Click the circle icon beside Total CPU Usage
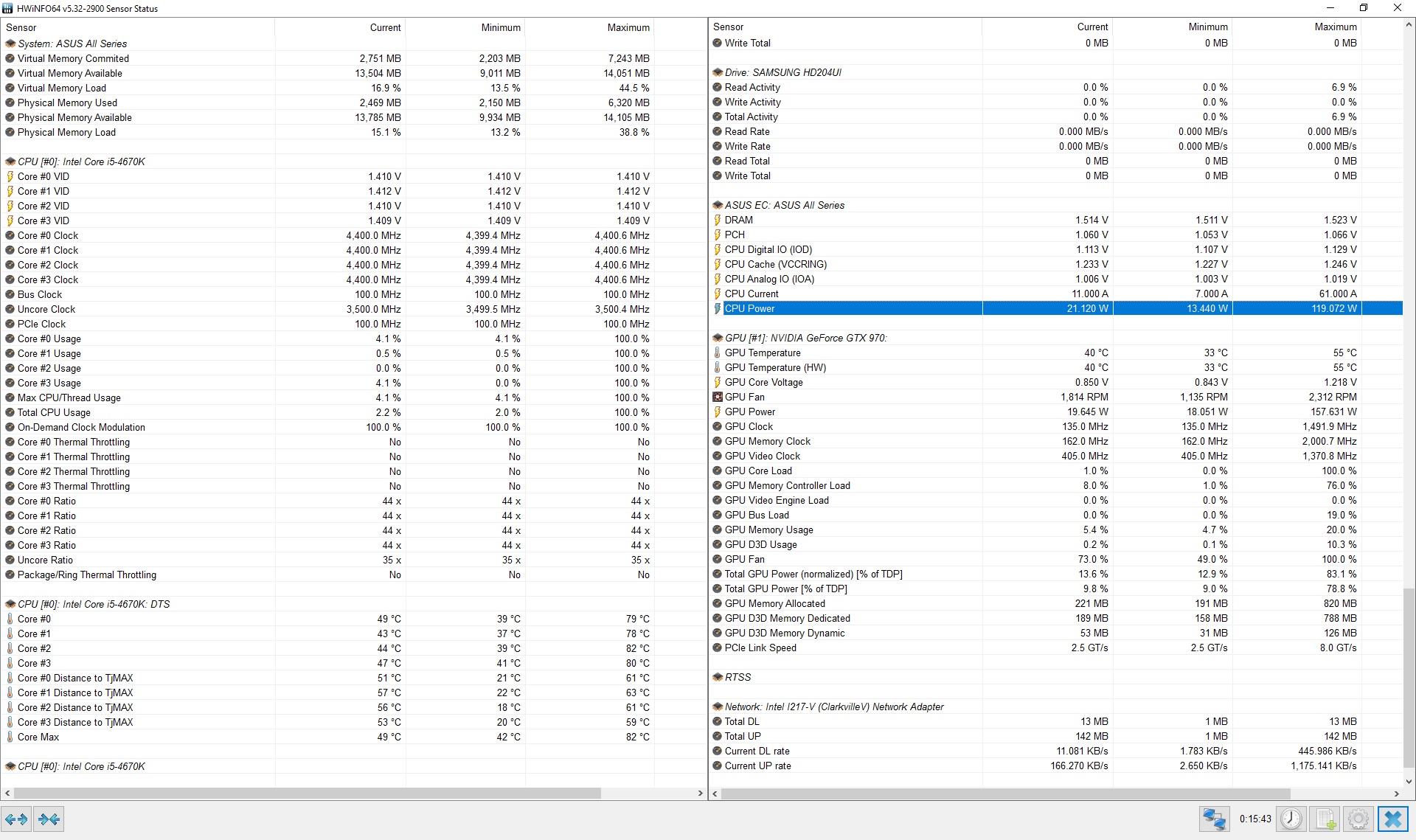The image size is (1416, 840). (x=10, y=412)
